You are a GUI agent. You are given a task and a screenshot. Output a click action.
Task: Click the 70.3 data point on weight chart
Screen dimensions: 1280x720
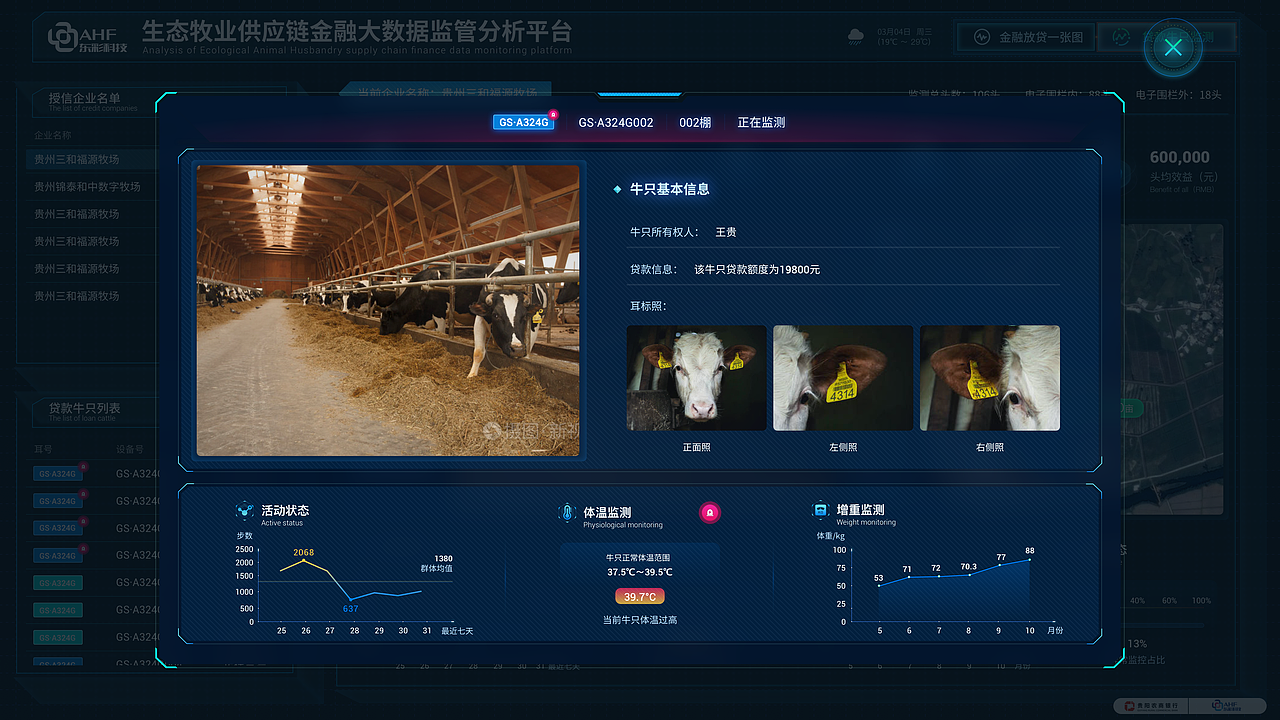click(x=969, y=575)
